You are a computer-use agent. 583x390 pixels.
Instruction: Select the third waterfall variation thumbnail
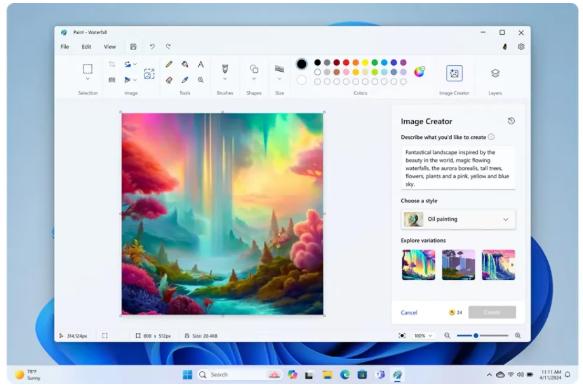[x=498, y=265]
